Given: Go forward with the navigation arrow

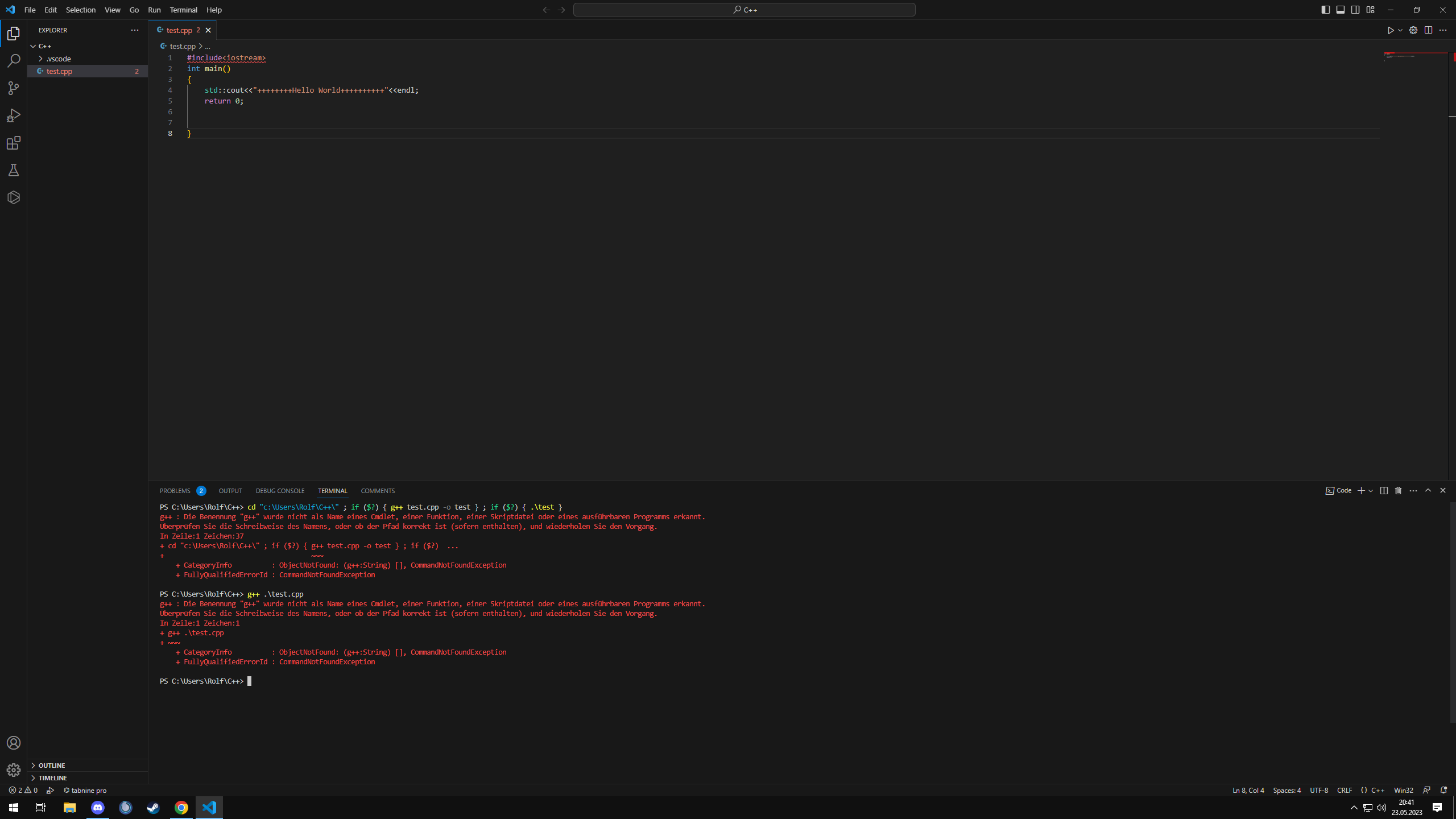Looking at the screenshot, I should click(x=561, y=10).
